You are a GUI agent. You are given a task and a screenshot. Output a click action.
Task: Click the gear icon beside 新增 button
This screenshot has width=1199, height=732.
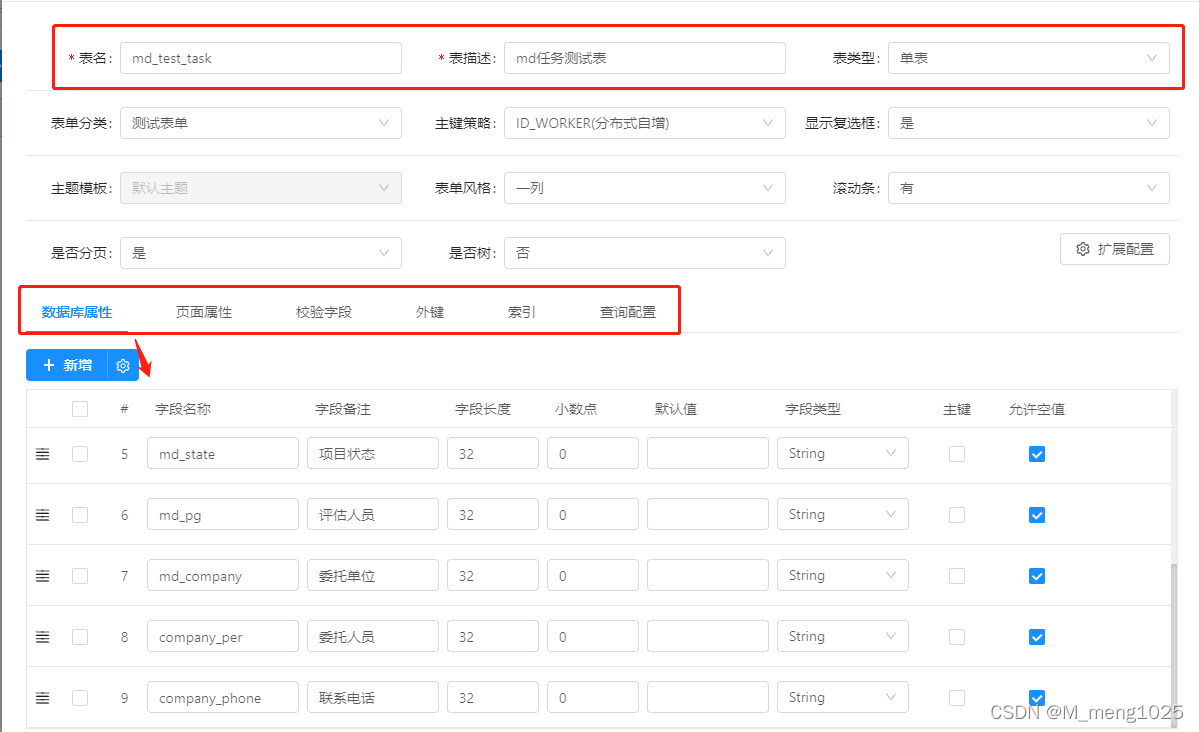pos(123,366)
